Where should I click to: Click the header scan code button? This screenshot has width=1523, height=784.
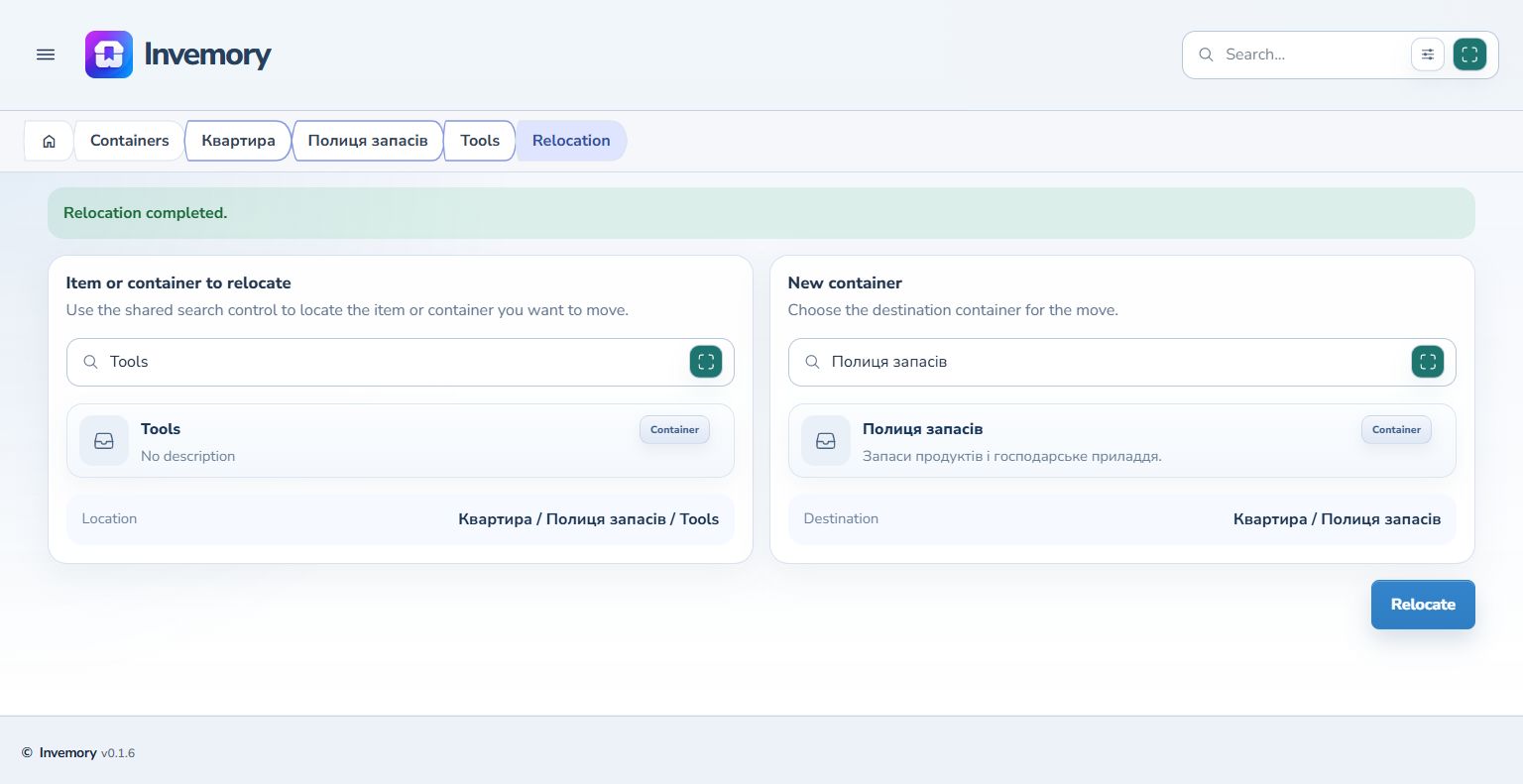coord(1469,55)
